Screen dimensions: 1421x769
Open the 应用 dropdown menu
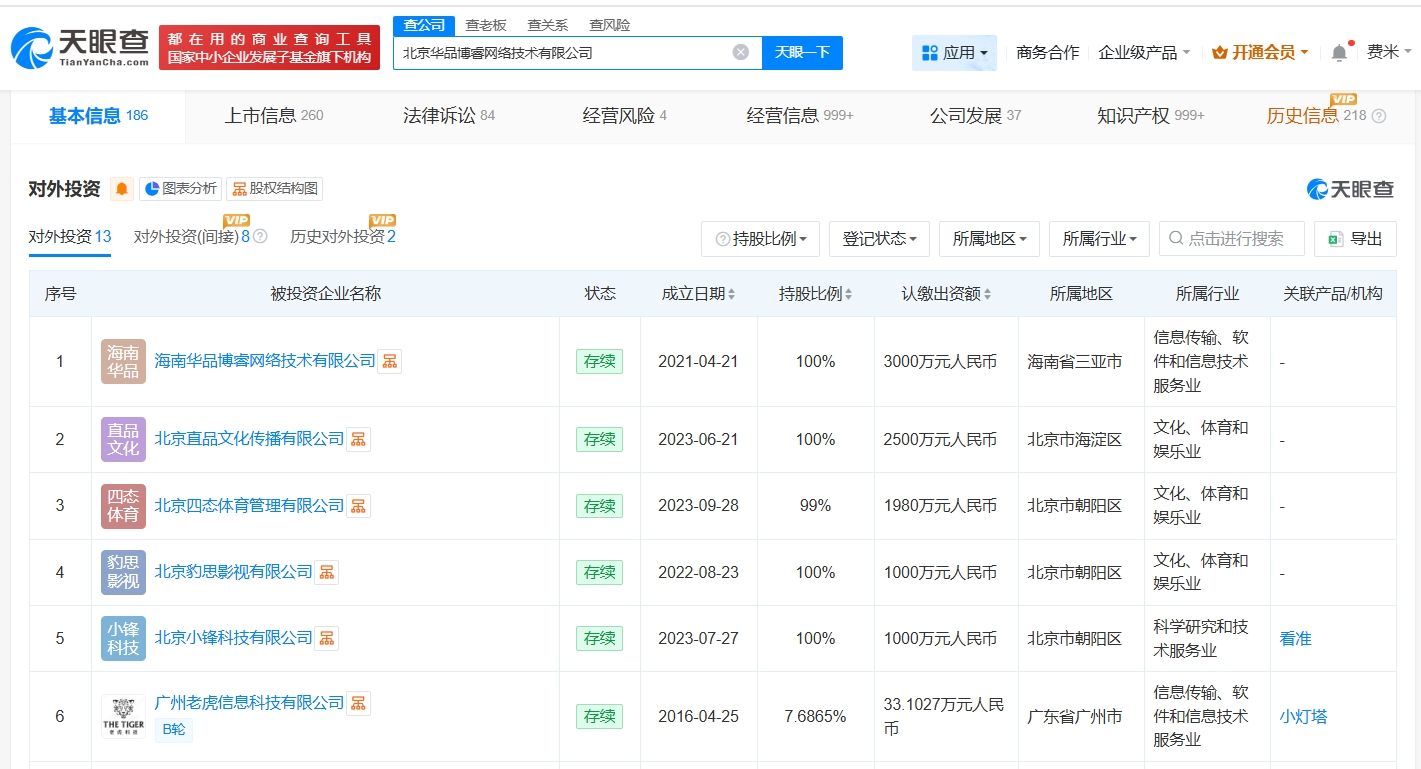pos(954,53)
